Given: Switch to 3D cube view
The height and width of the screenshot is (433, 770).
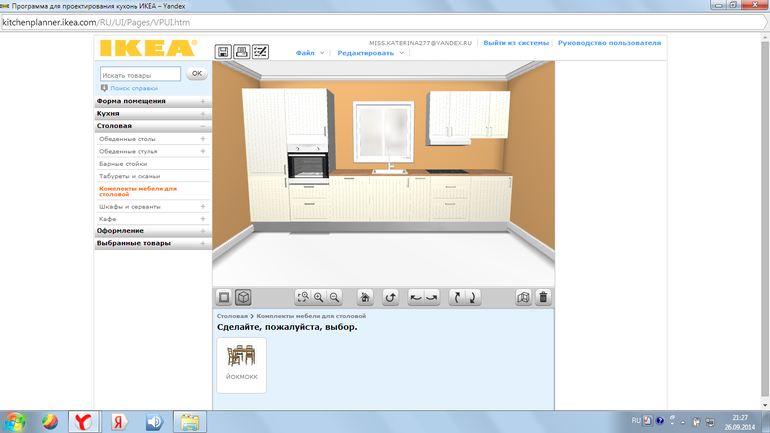Looking at the screenshot, I should tap(242, 298).
